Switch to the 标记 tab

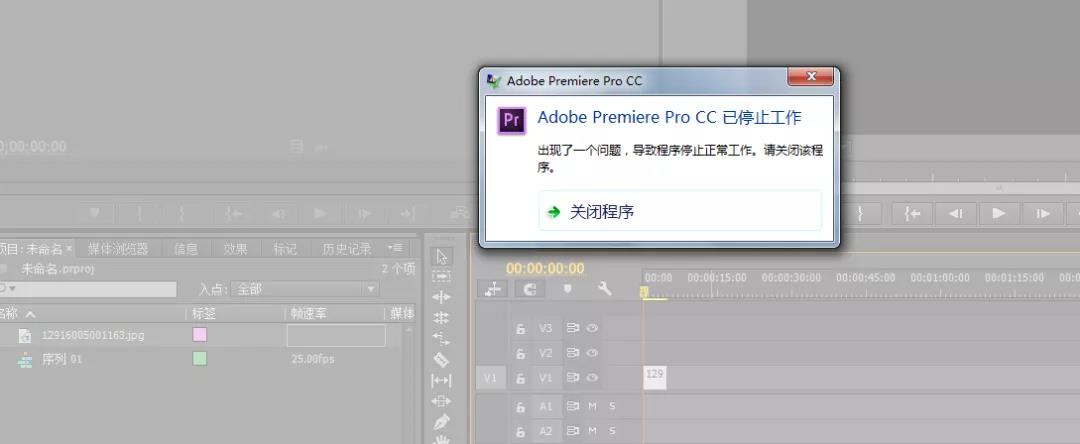pos(285,249)
